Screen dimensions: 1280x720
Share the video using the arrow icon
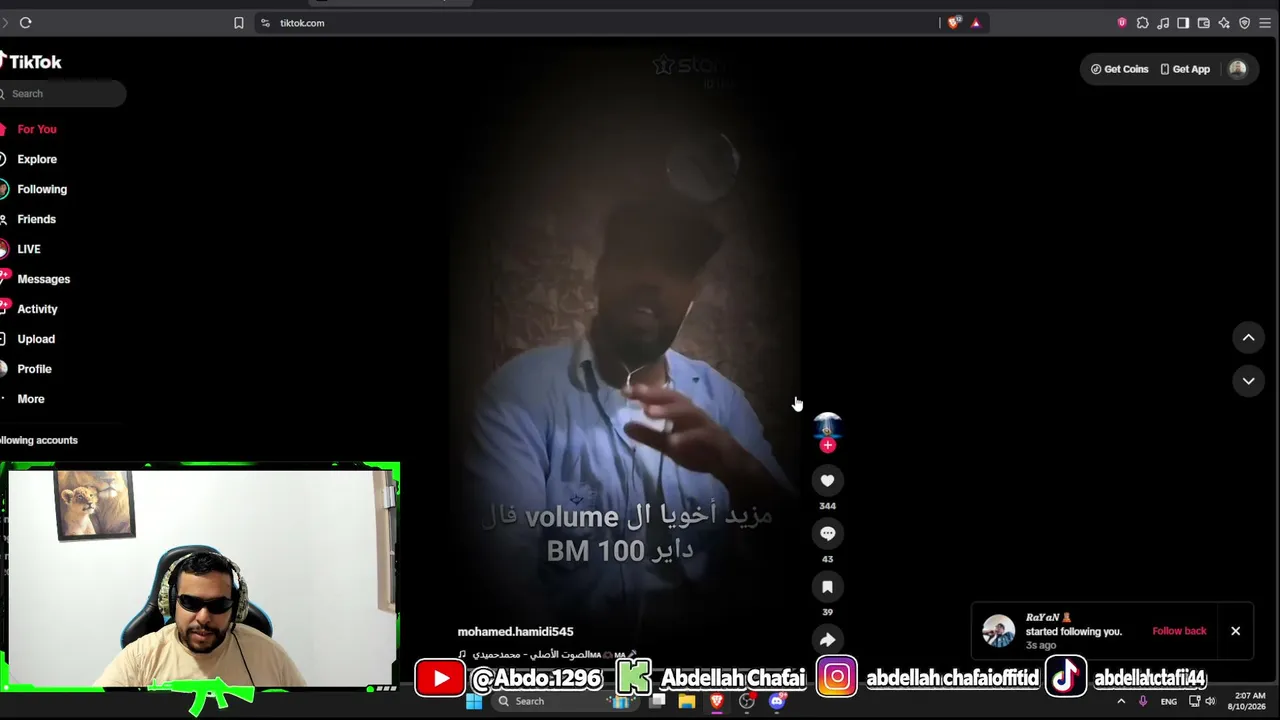(x=827, y=640)
